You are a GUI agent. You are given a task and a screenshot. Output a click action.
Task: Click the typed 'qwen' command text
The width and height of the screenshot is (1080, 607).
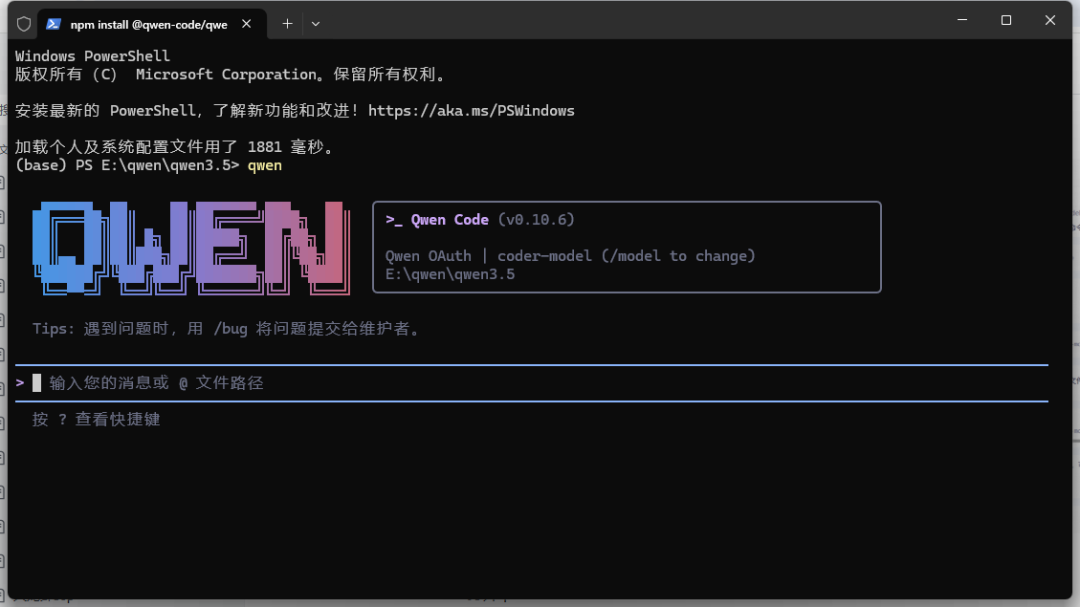click(264, 165)
